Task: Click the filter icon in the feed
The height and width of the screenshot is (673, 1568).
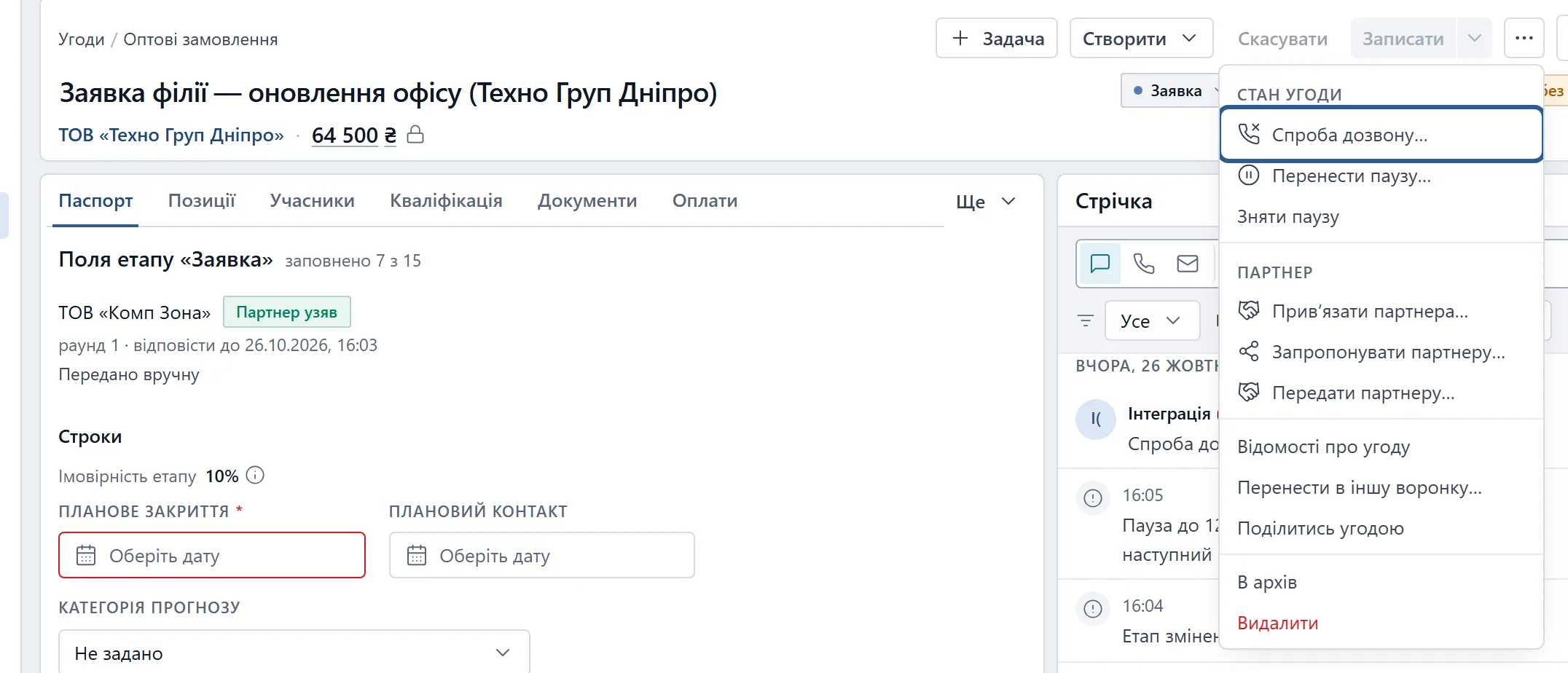Action: 1086,320
